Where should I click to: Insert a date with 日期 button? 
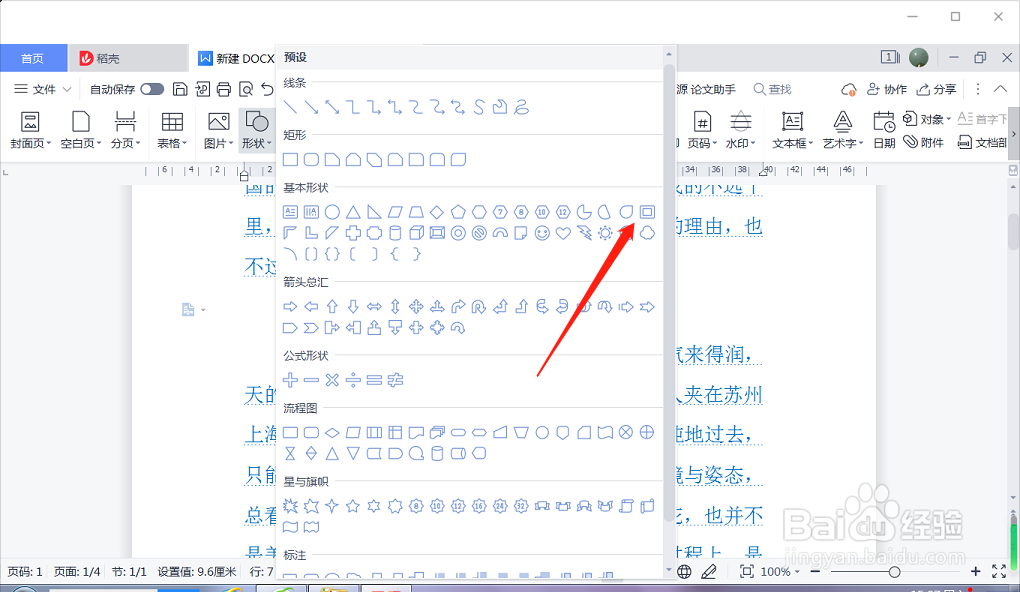pos(884,130)
